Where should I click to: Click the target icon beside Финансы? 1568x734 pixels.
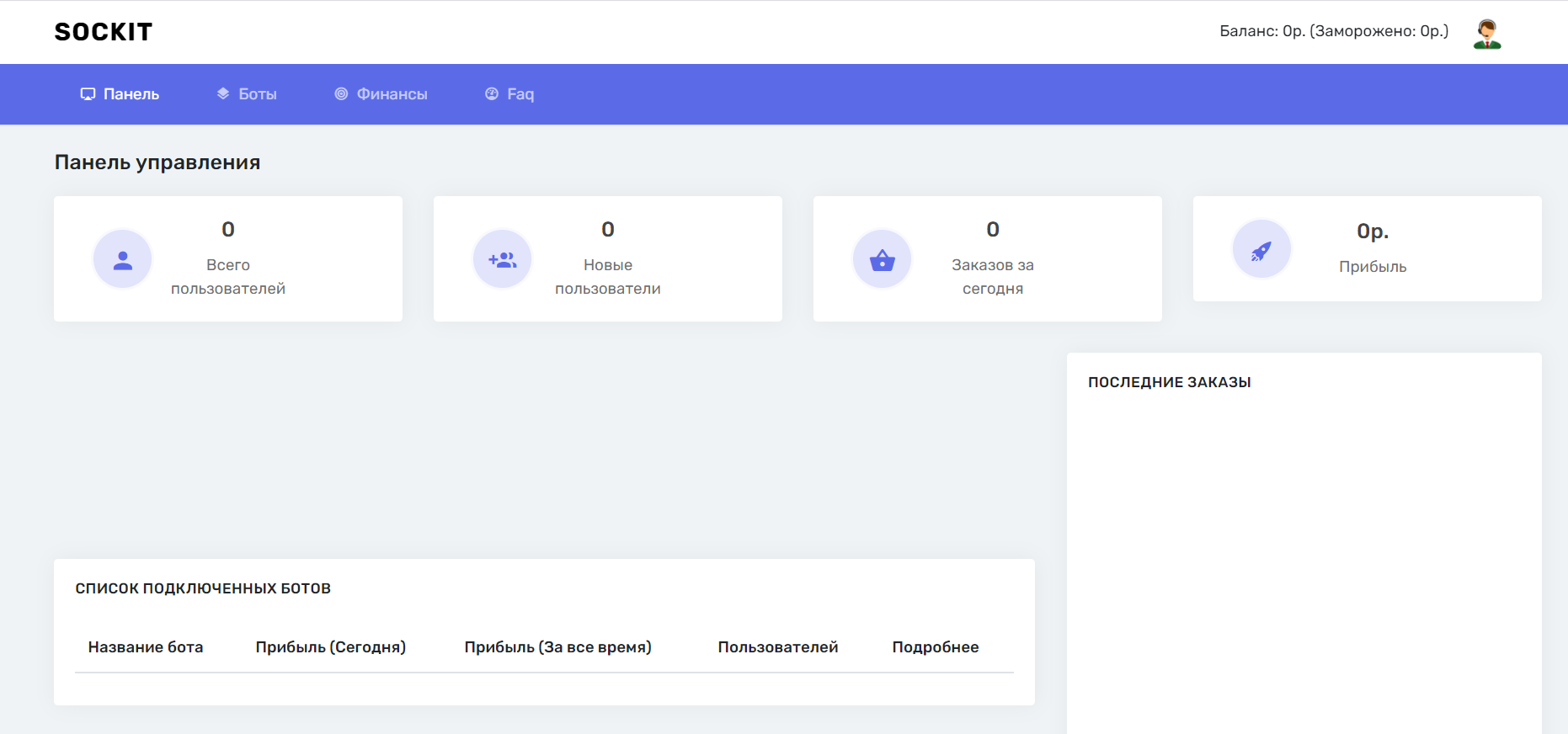[341, 94]
